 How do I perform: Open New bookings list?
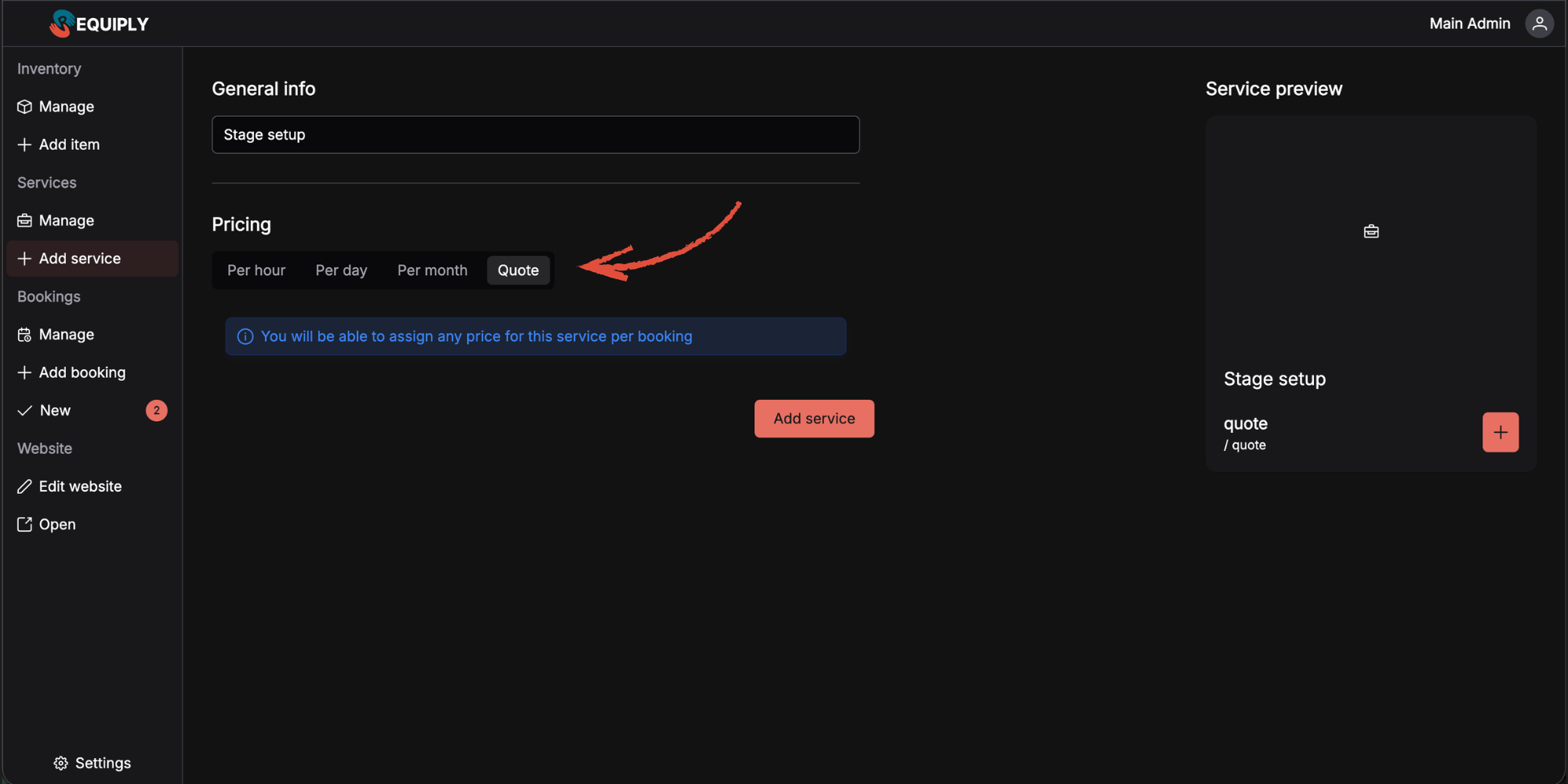(x=55, y=410)
